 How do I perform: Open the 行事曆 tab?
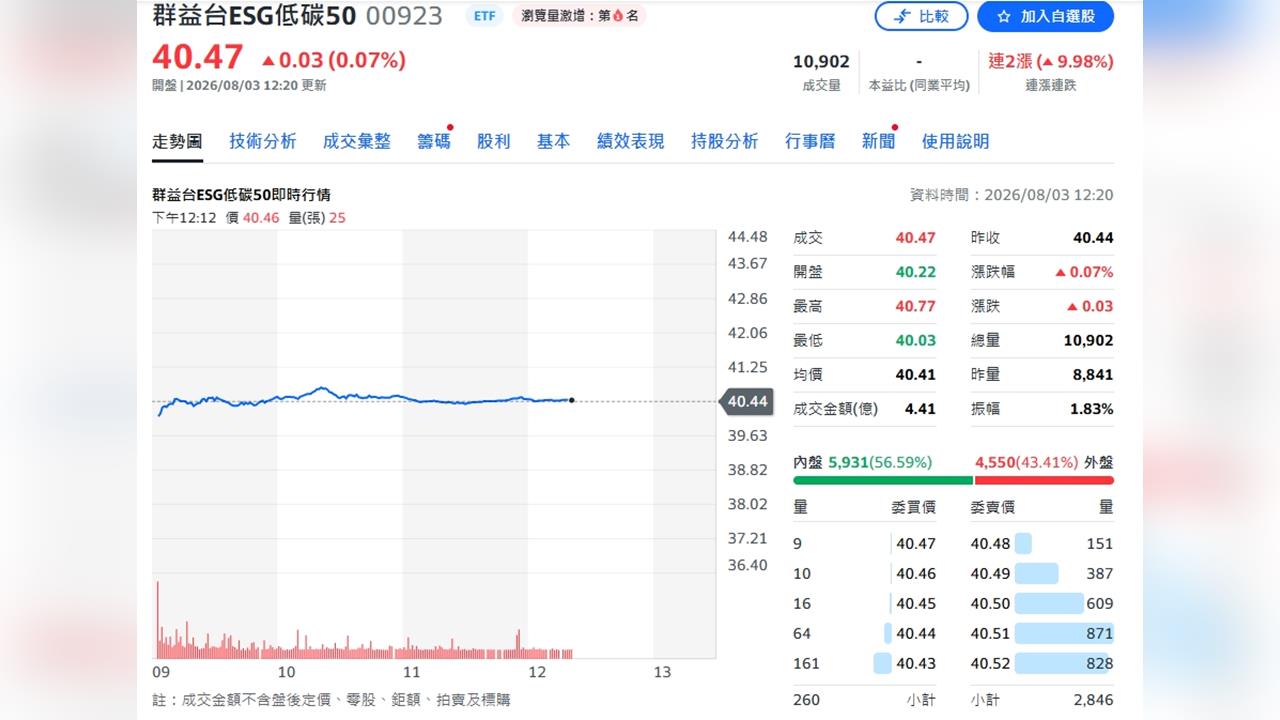[x=810, y=141]
